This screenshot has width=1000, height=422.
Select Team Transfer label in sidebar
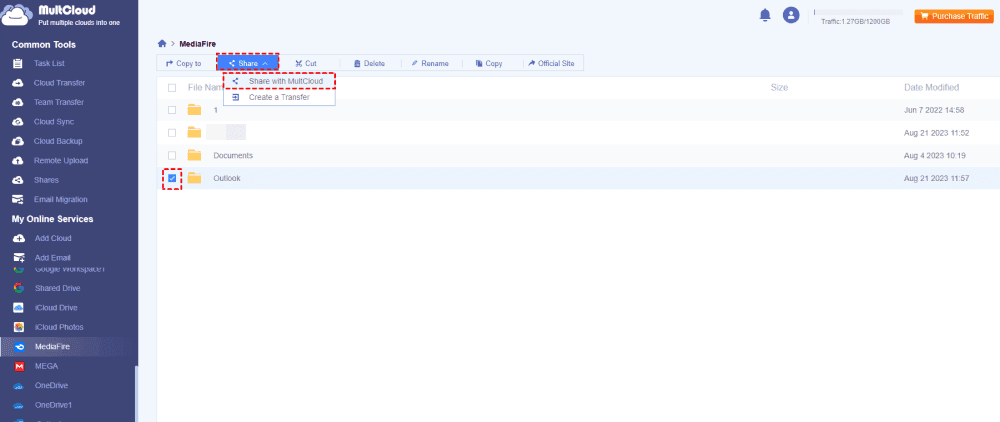click(59, 103)
